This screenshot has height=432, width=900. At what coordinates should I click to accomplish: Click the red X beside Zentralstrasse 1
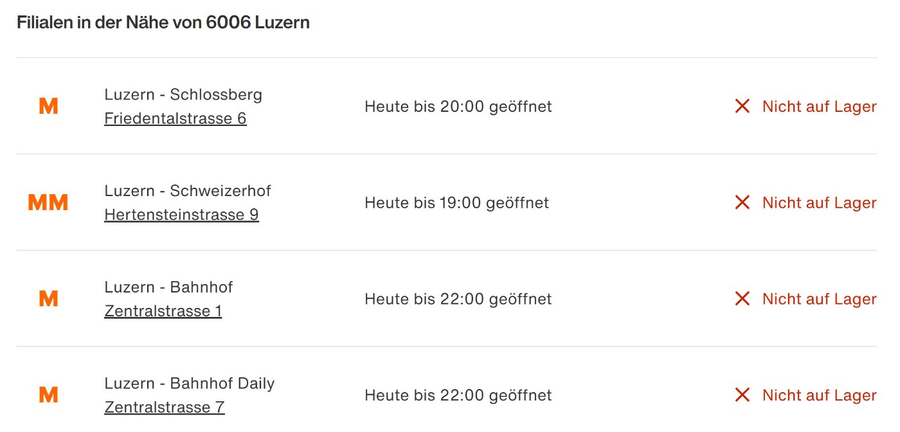tap(742, 299)
